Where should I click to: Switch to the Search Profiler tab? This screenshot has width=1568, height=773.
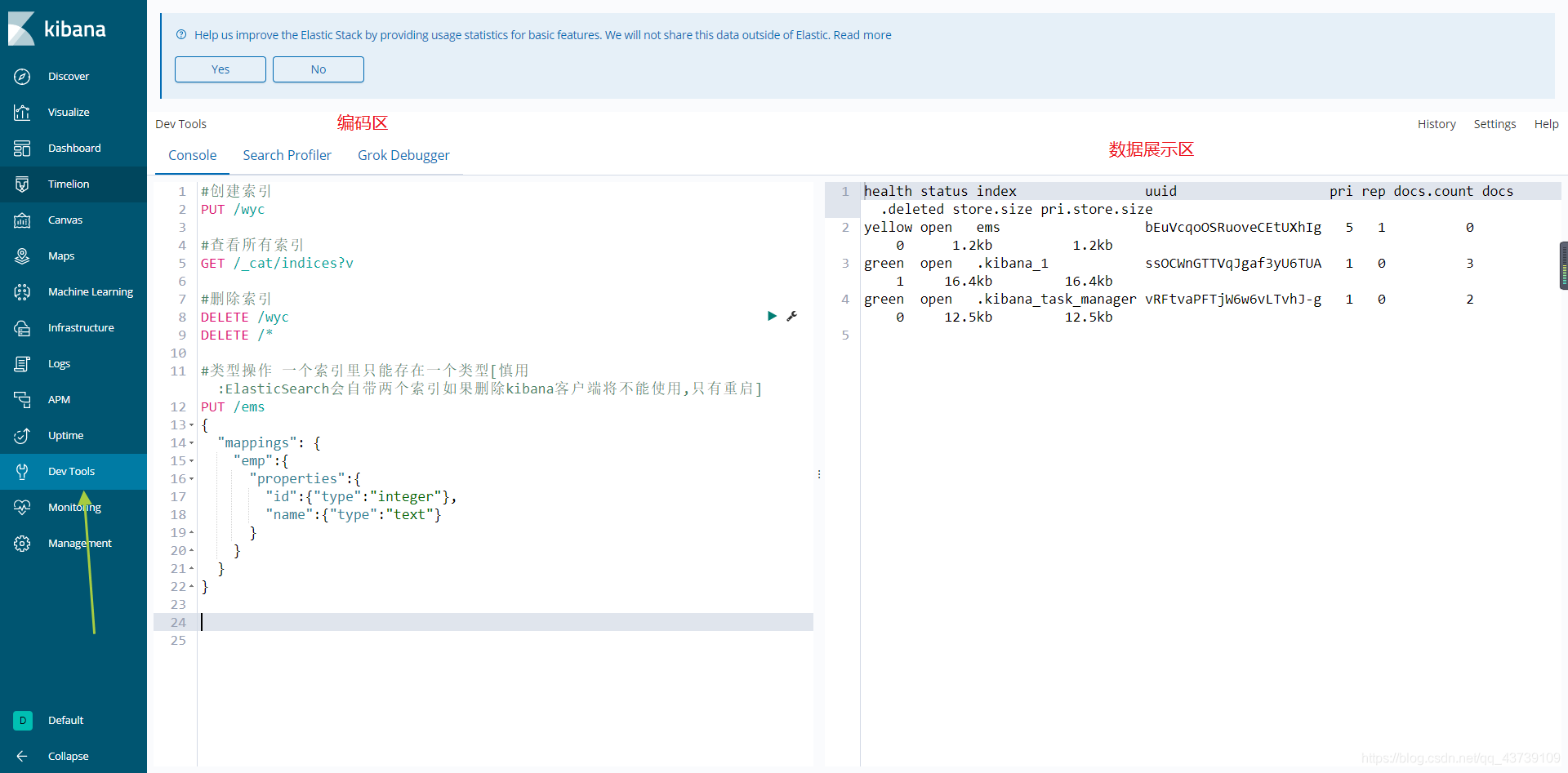[287, 155]
